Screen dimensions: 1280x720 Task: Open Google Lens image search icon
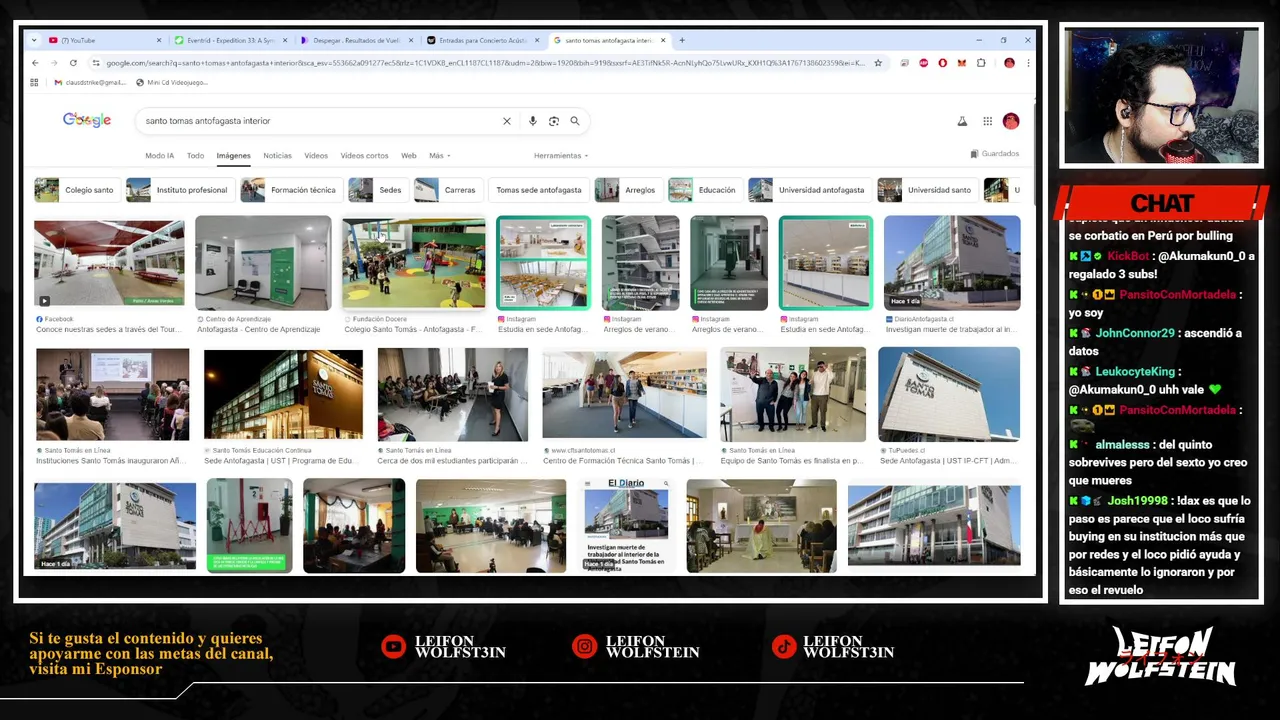click(553, 121)
